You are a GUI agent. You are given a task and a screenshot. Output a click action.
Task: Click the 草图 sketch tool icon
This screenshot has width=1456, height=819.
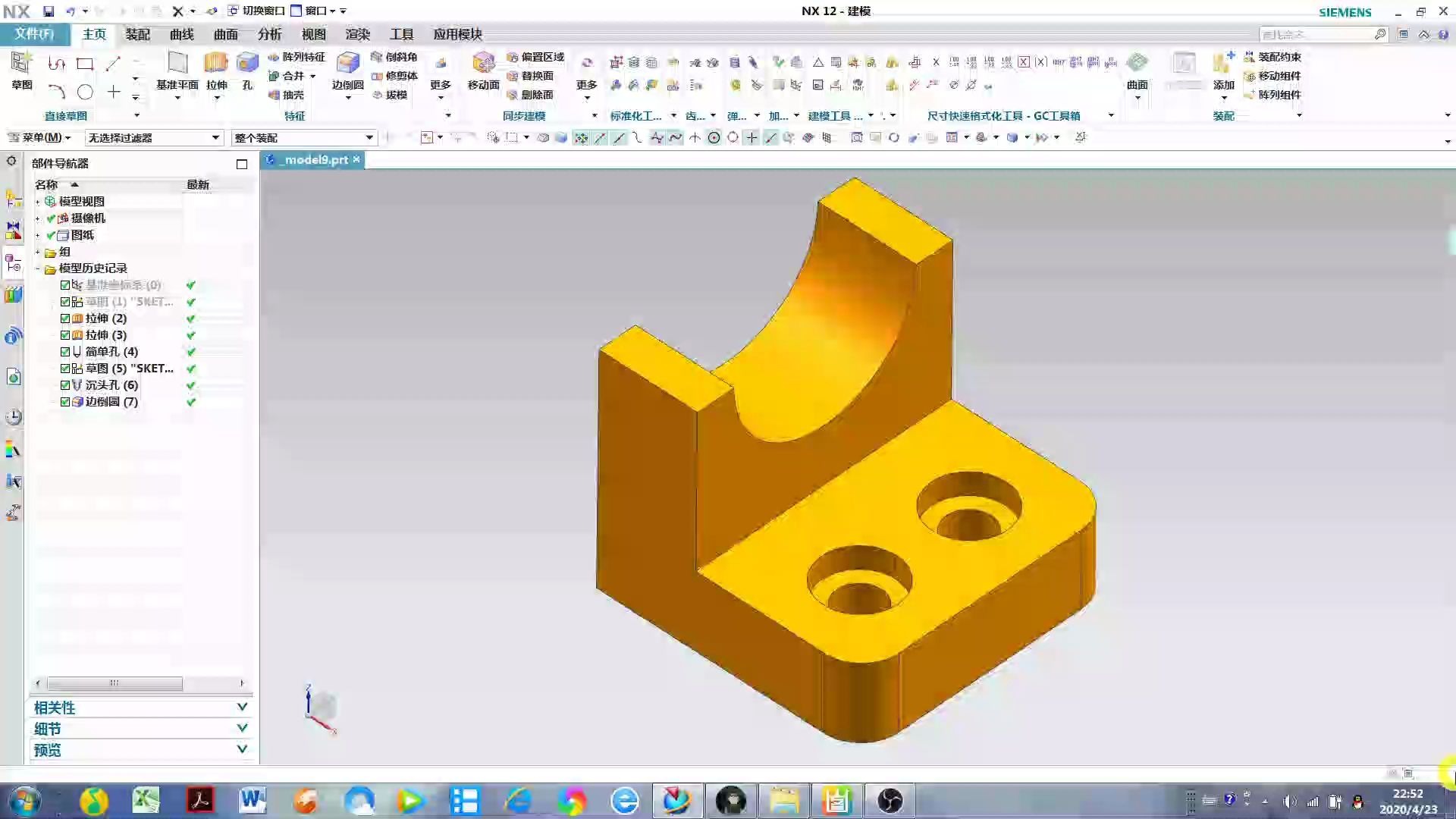click(x=21, y=64)
